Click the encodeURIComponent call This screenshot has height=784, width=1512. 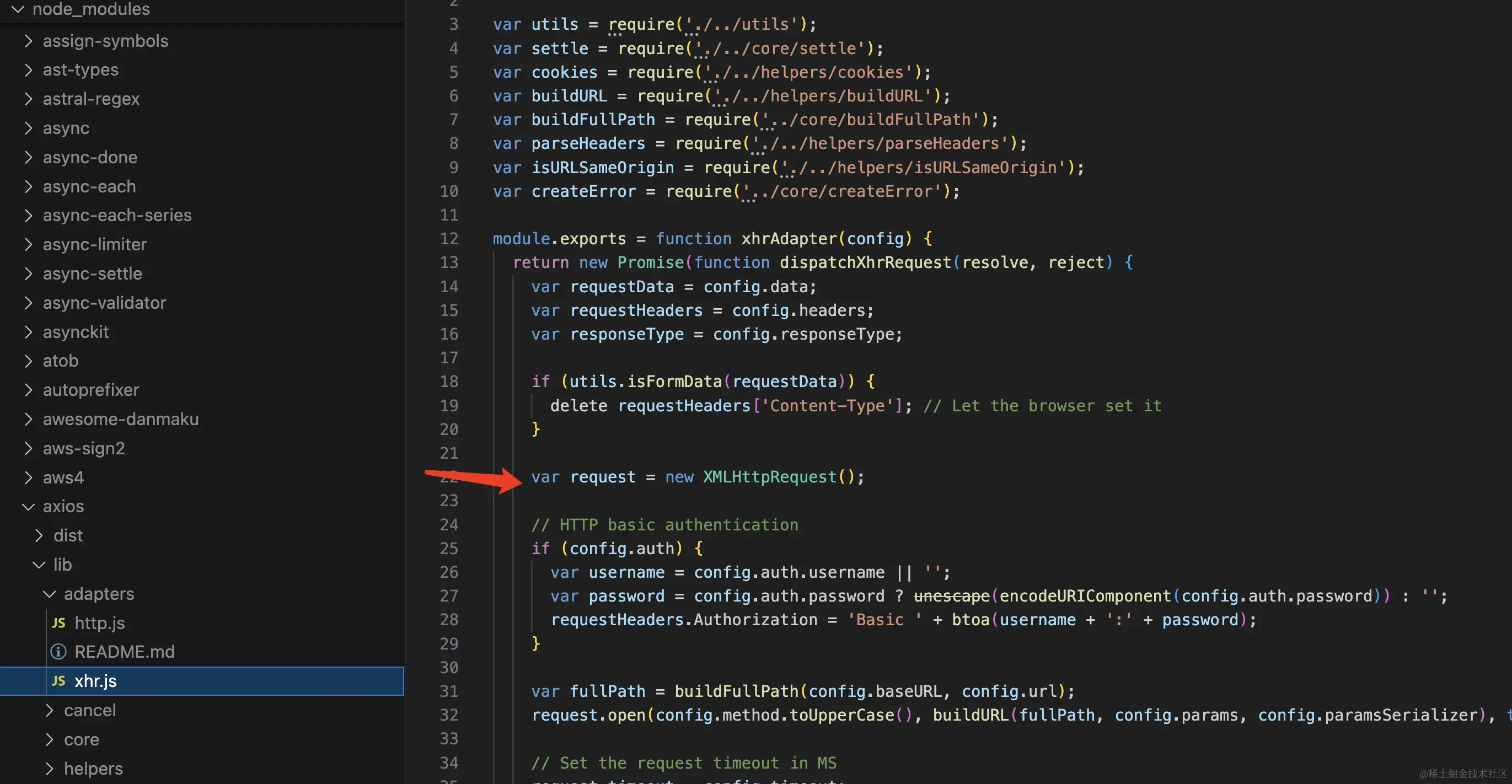[1086, 595]
